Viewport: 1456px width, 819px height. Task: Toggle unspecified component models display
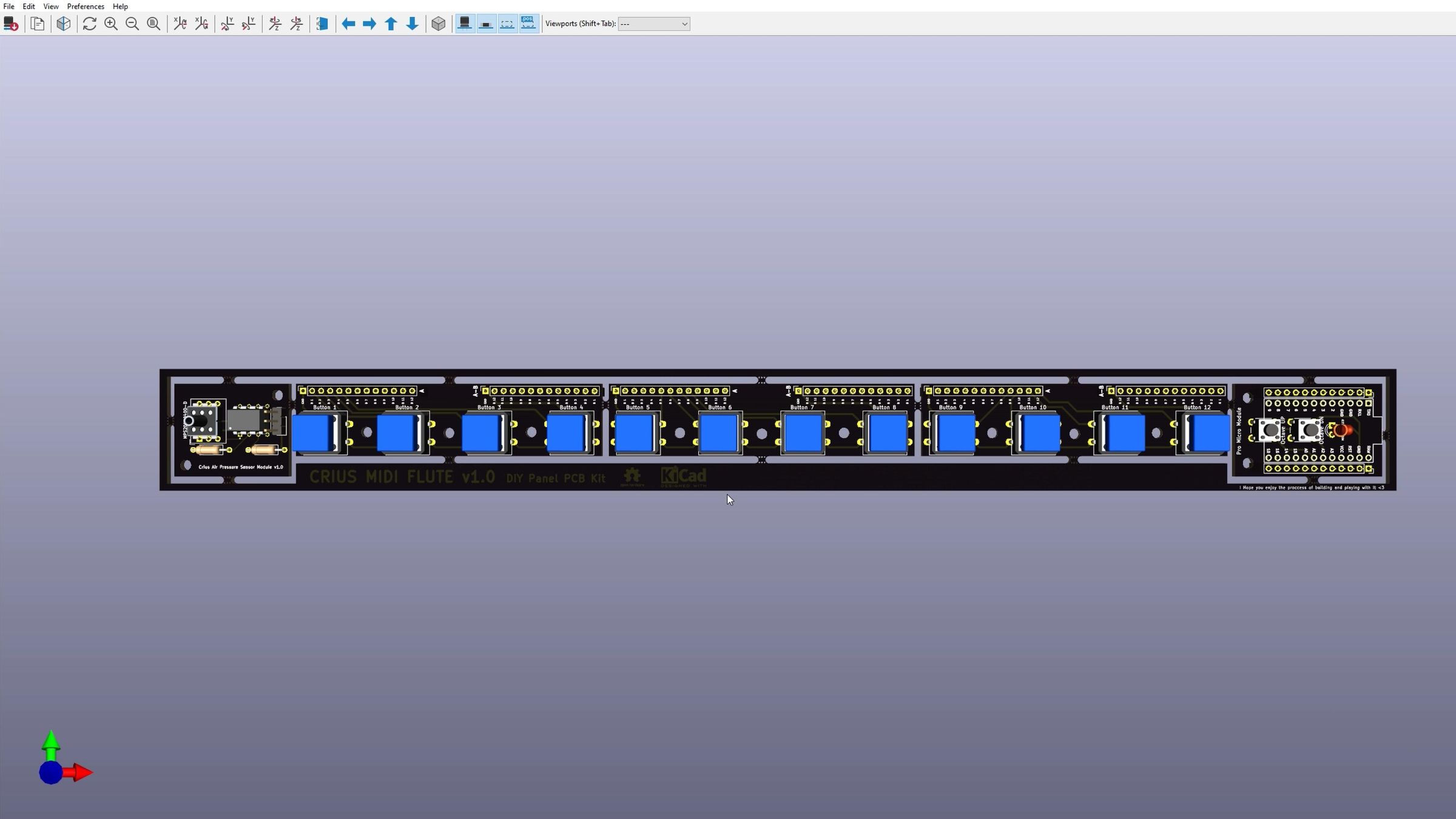tap(507, 24)
